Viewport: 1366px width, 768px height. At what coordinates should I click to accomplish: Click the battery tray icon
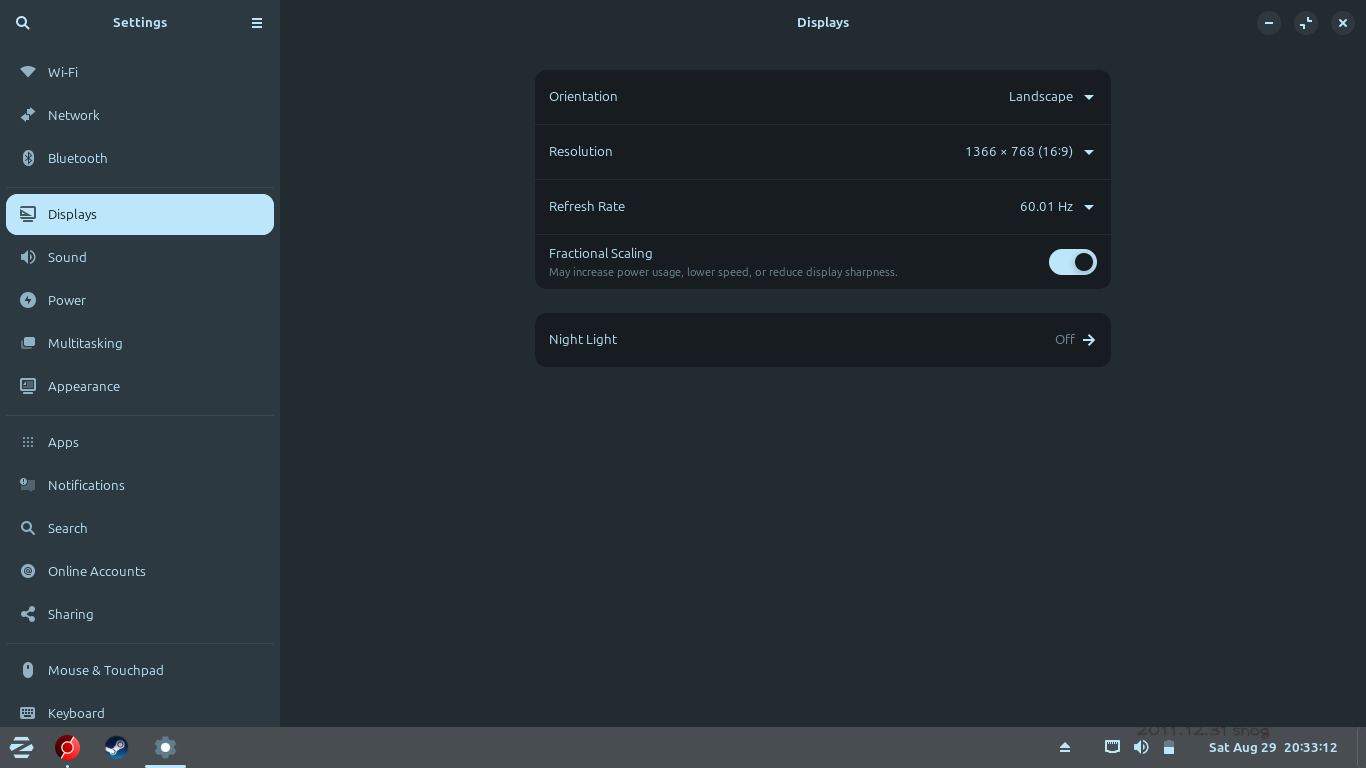click(1168, 748)
